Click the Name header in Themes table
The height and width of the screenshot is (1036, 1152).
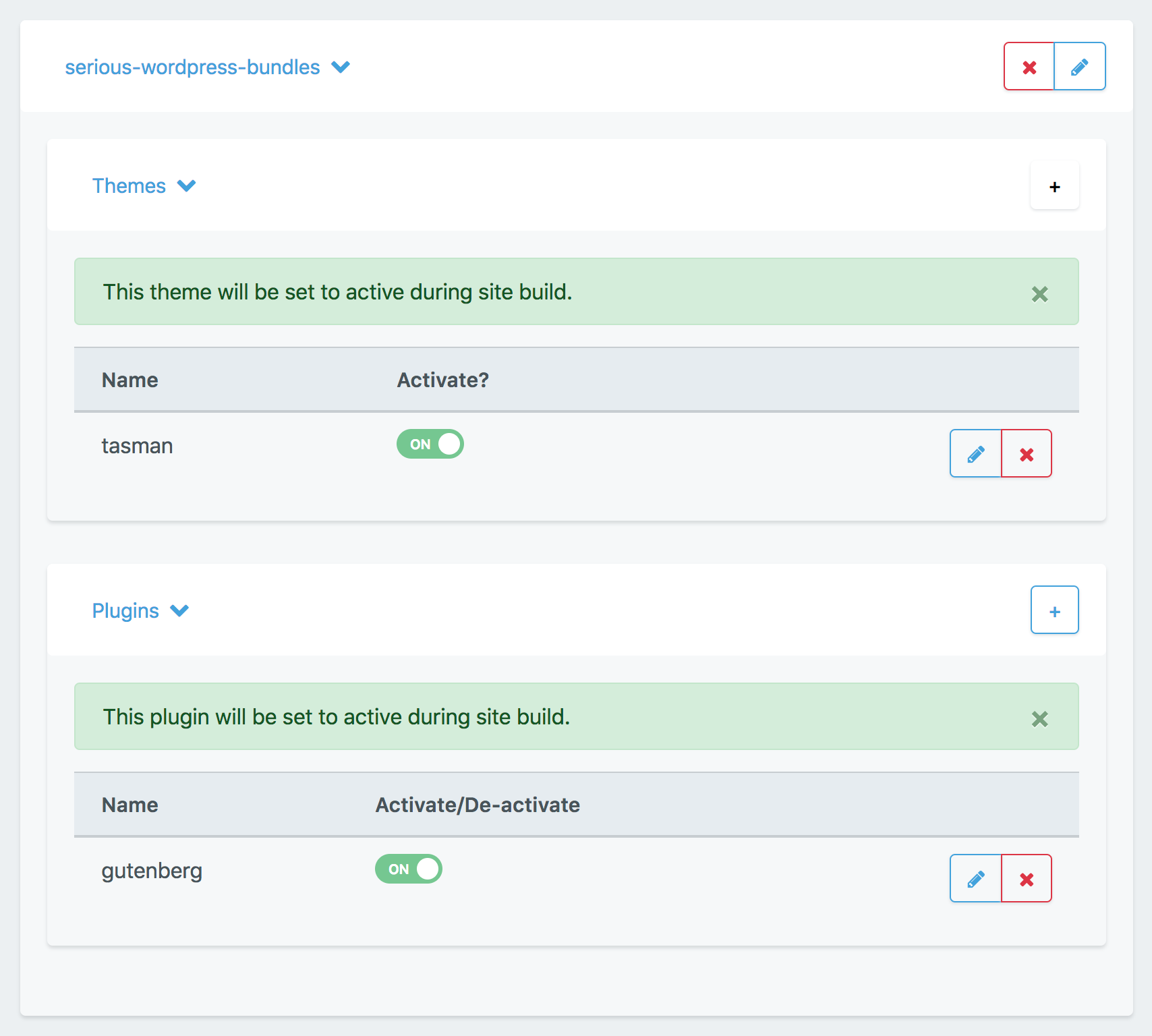[129, 380]
